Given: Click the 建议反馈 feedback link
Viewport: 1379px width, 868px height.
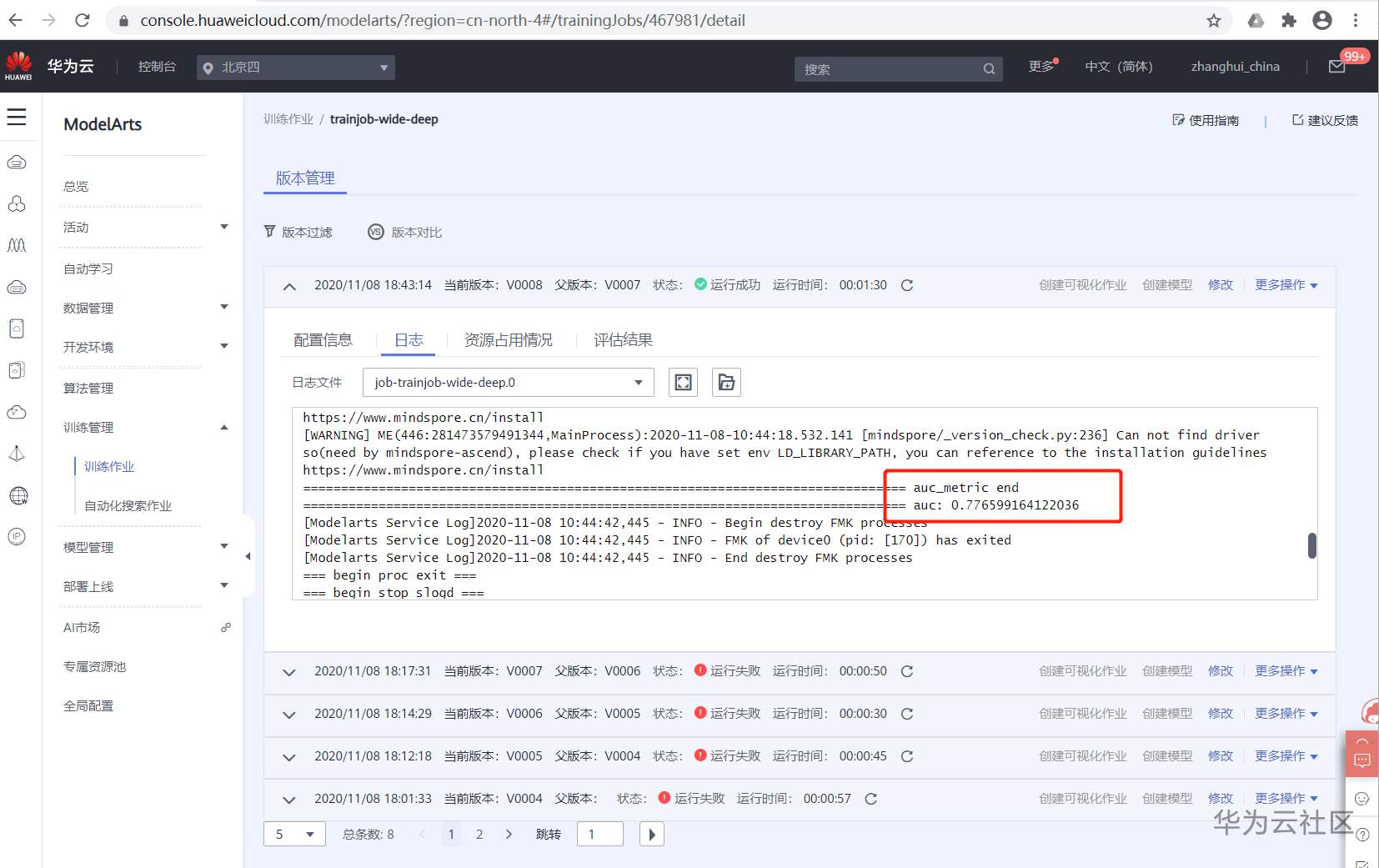Looking at the screenshot, I should click(x=1325, y=120).
